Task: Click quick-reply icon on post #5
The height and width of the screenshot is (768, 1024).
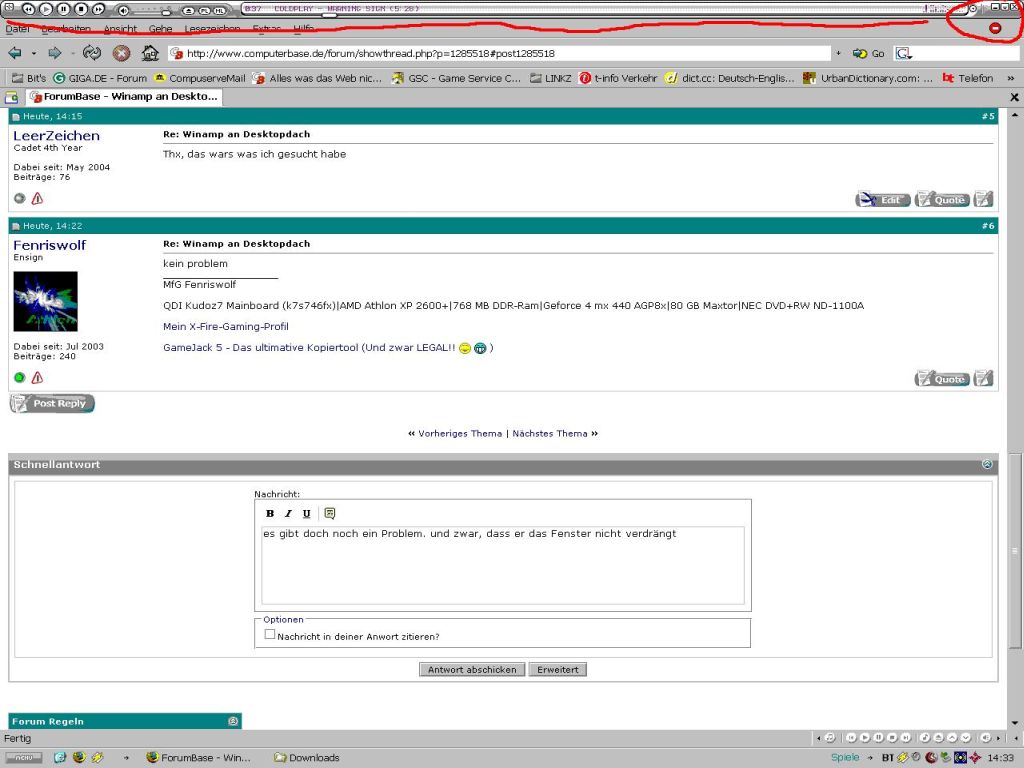Action: tap(984, 199)
